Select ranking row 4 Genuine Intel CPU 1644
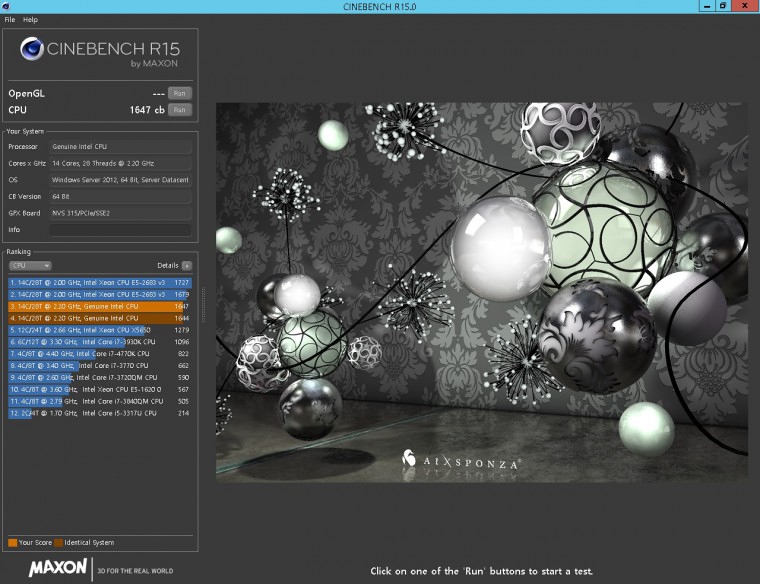 coord(99,318)
